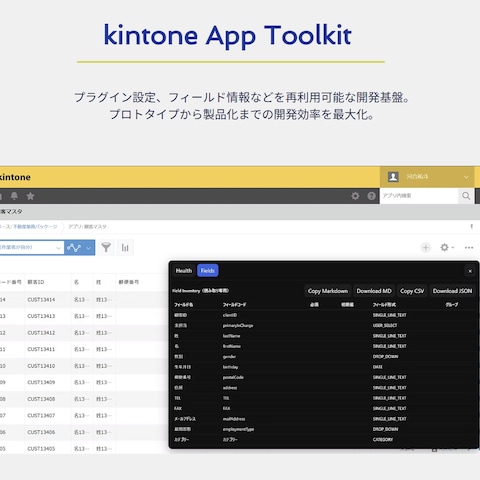Select the CUST13413 cell
The image size is (480, 480).
pyautogui.click(x=41, y=316)
